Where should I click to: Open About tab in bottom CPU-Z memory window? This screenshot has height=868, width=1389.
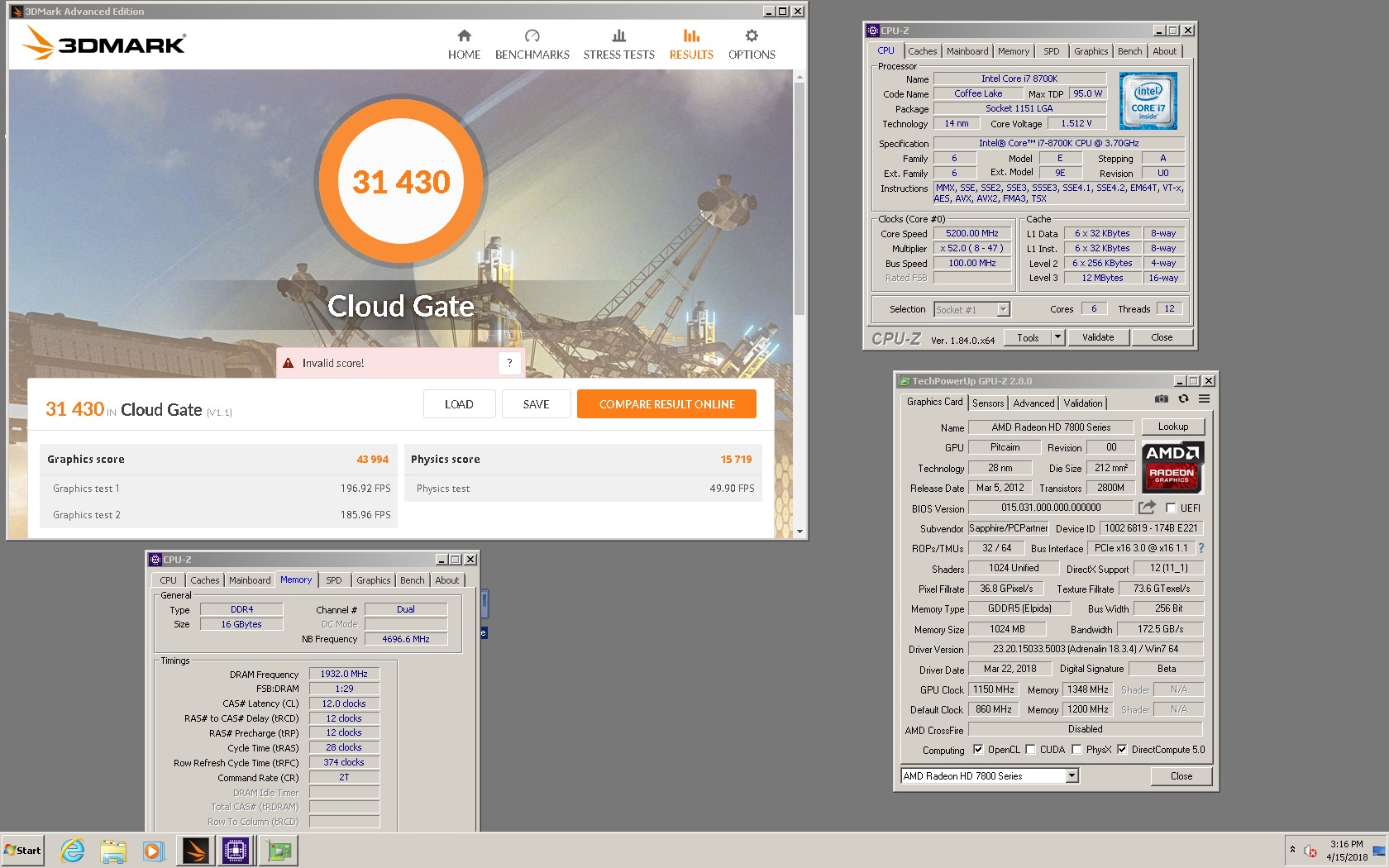pyautogui.click(x=447, y=580)
